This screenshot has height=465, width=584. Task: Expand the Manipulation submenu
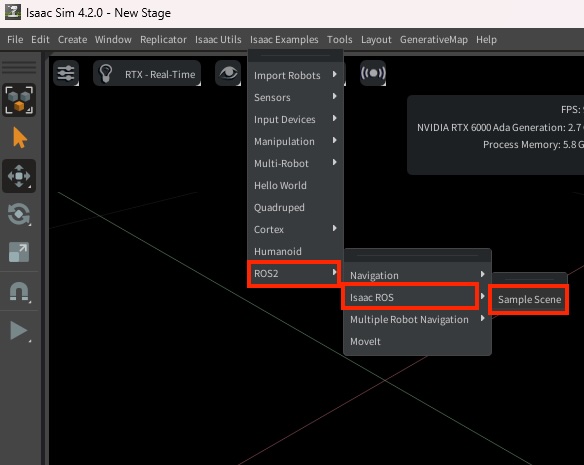pyautogui.click(x=295, y=141)
